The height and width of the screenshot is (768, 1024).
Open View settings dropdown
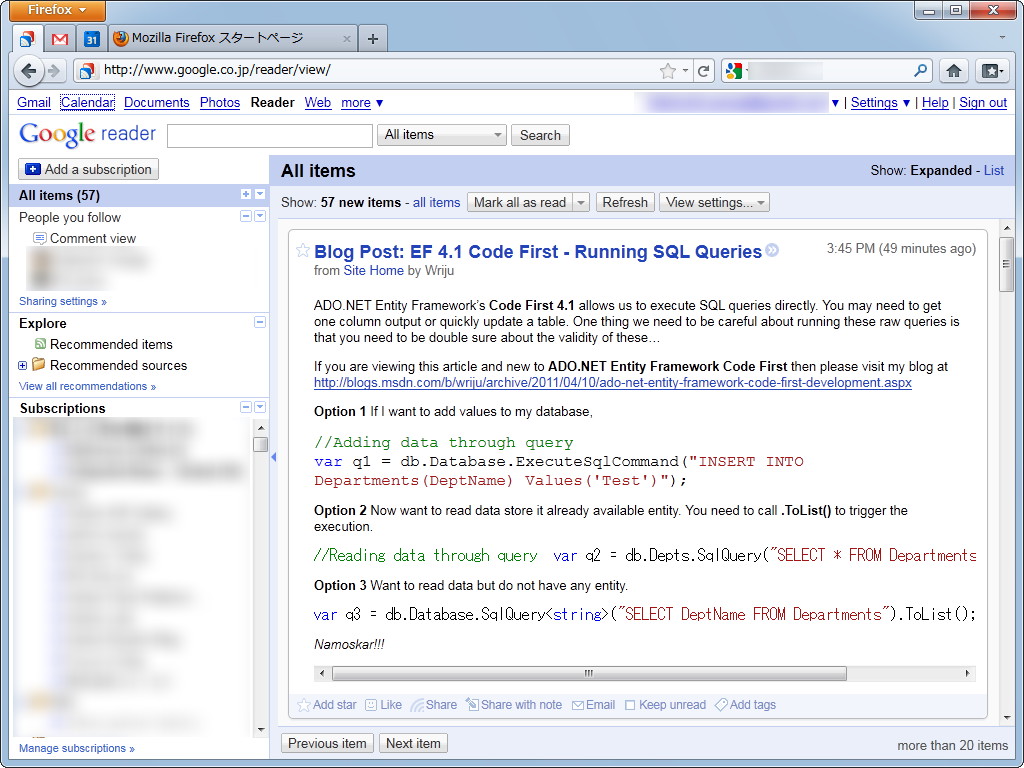(714, 202)
